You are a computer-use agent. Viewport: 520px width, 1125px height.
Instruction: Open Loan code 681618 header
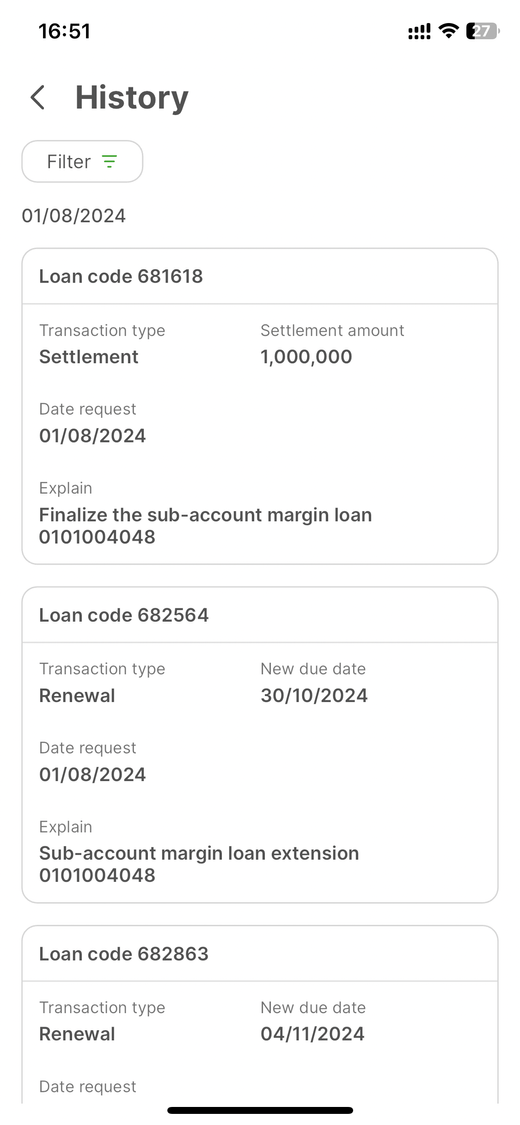pos(260,276)
